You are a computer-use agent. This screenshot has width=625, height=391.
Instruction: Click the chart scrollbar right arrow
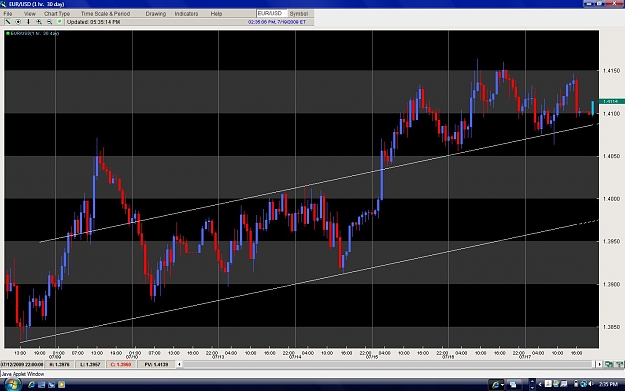599,364
